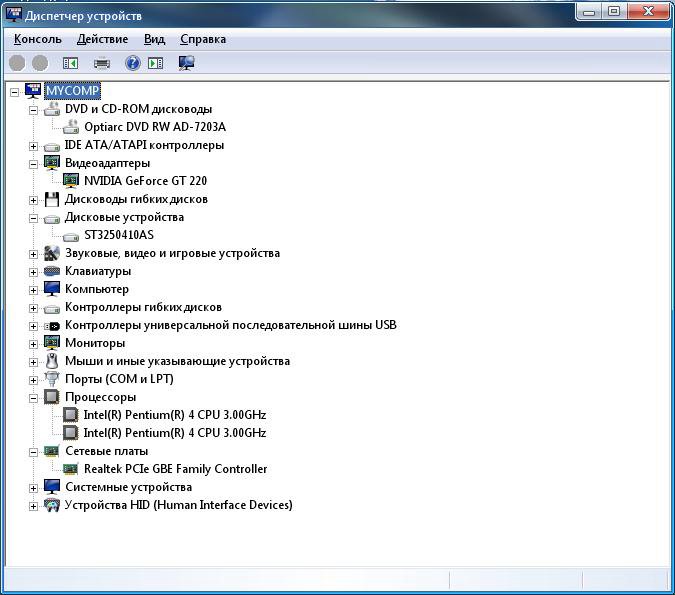Expand Дисководы гибких дисков

tap(33, 200)
